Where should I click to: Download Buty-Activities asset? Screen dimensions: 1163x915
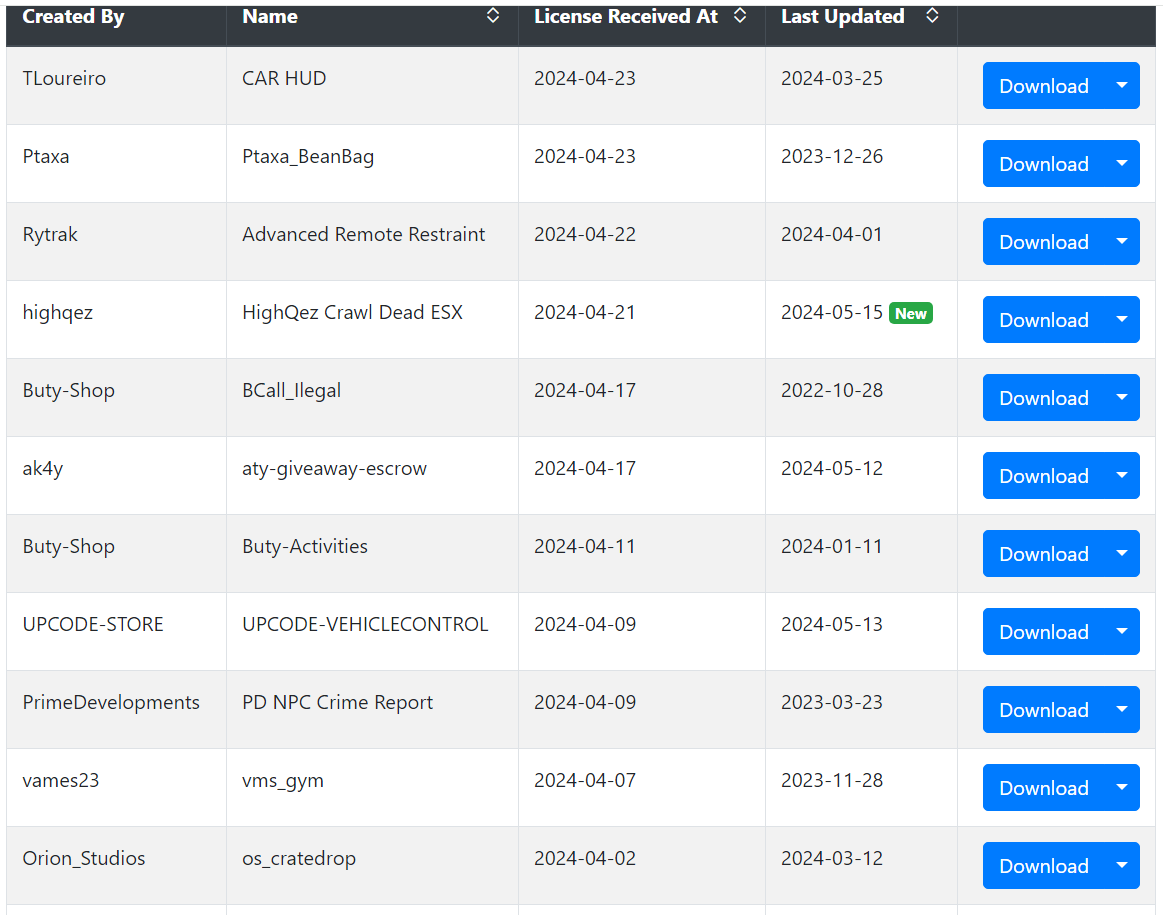(x=1044, y=554)
